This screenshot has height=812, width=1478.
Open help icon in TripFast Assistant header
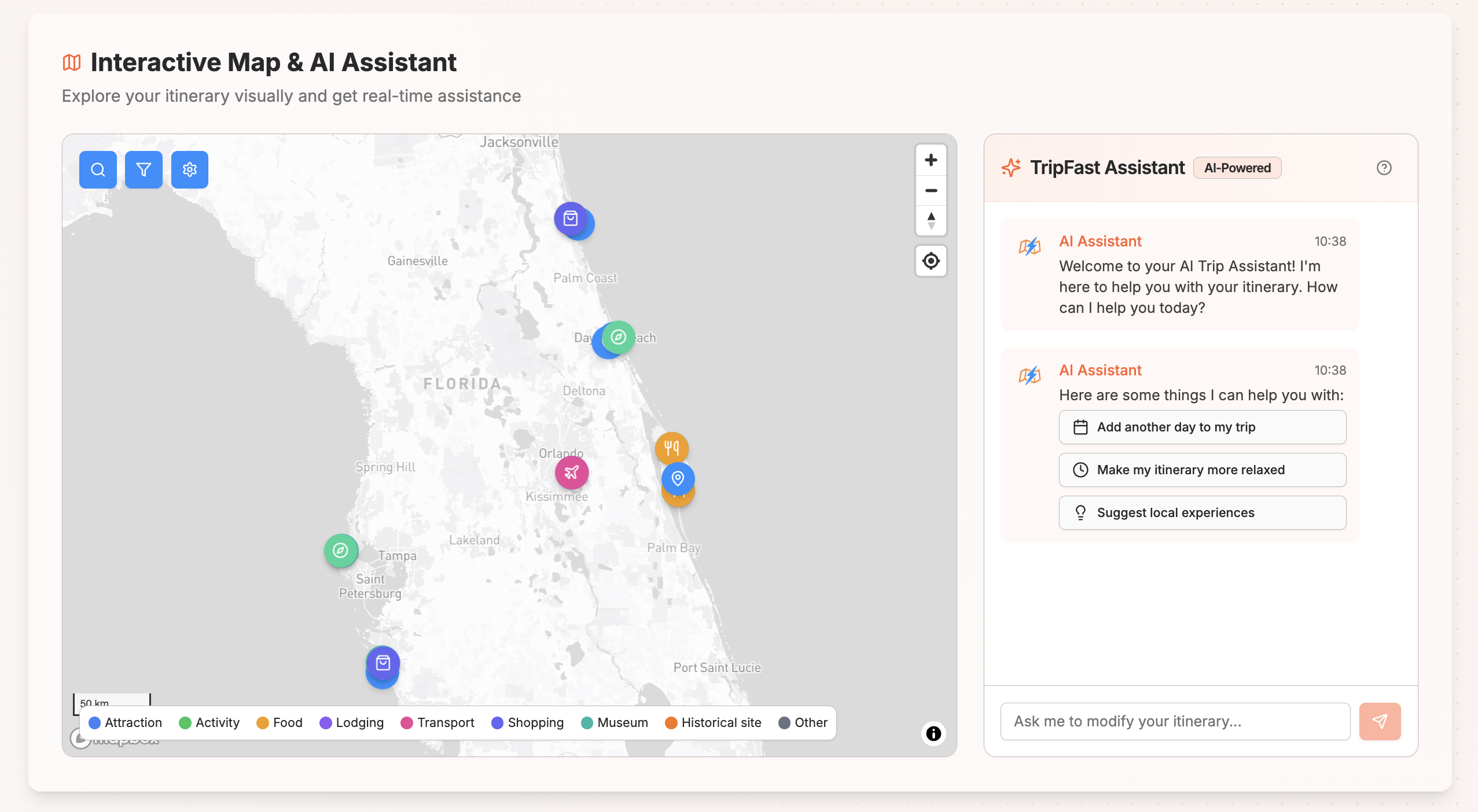[1384, 168]
